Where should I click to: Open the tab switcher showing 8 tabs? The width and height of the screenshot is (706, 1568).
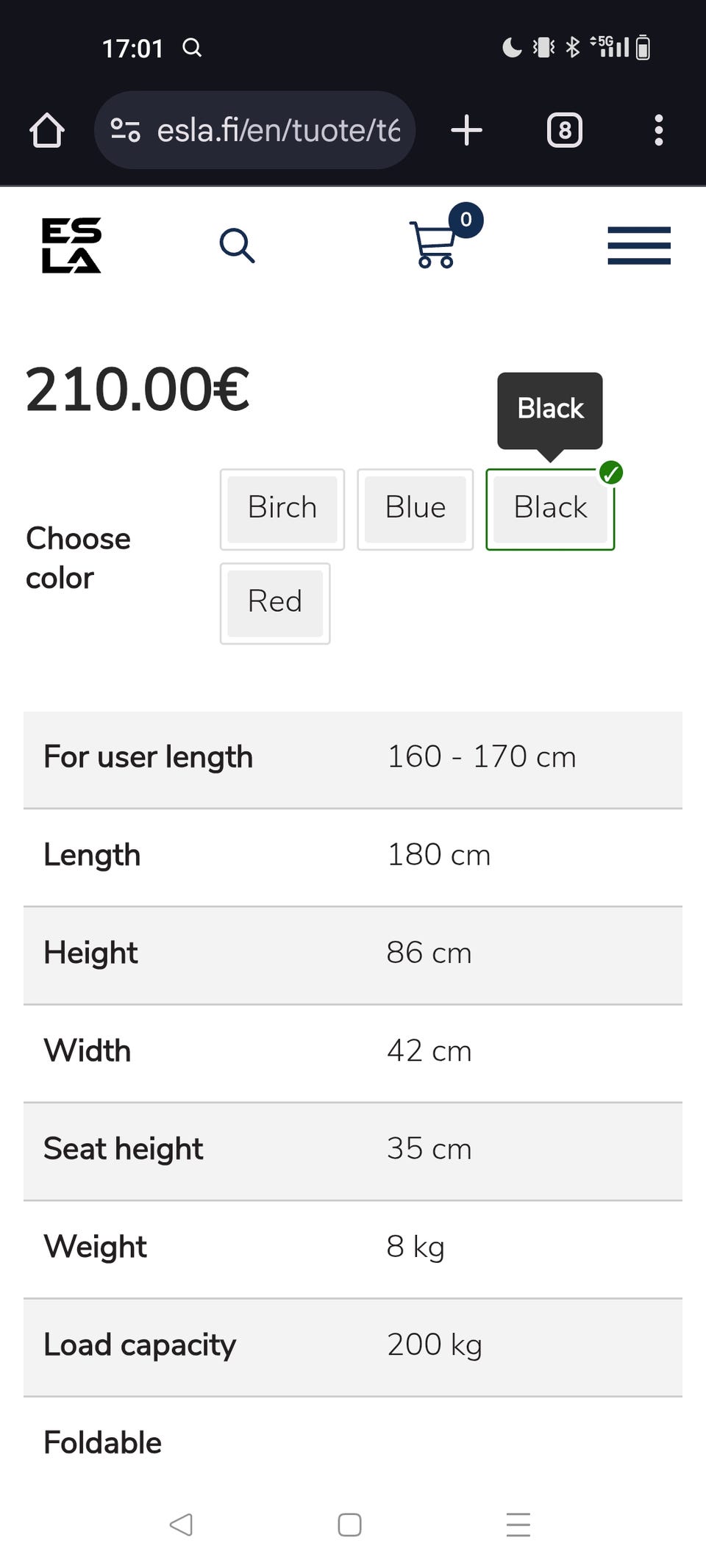point(564,131)
